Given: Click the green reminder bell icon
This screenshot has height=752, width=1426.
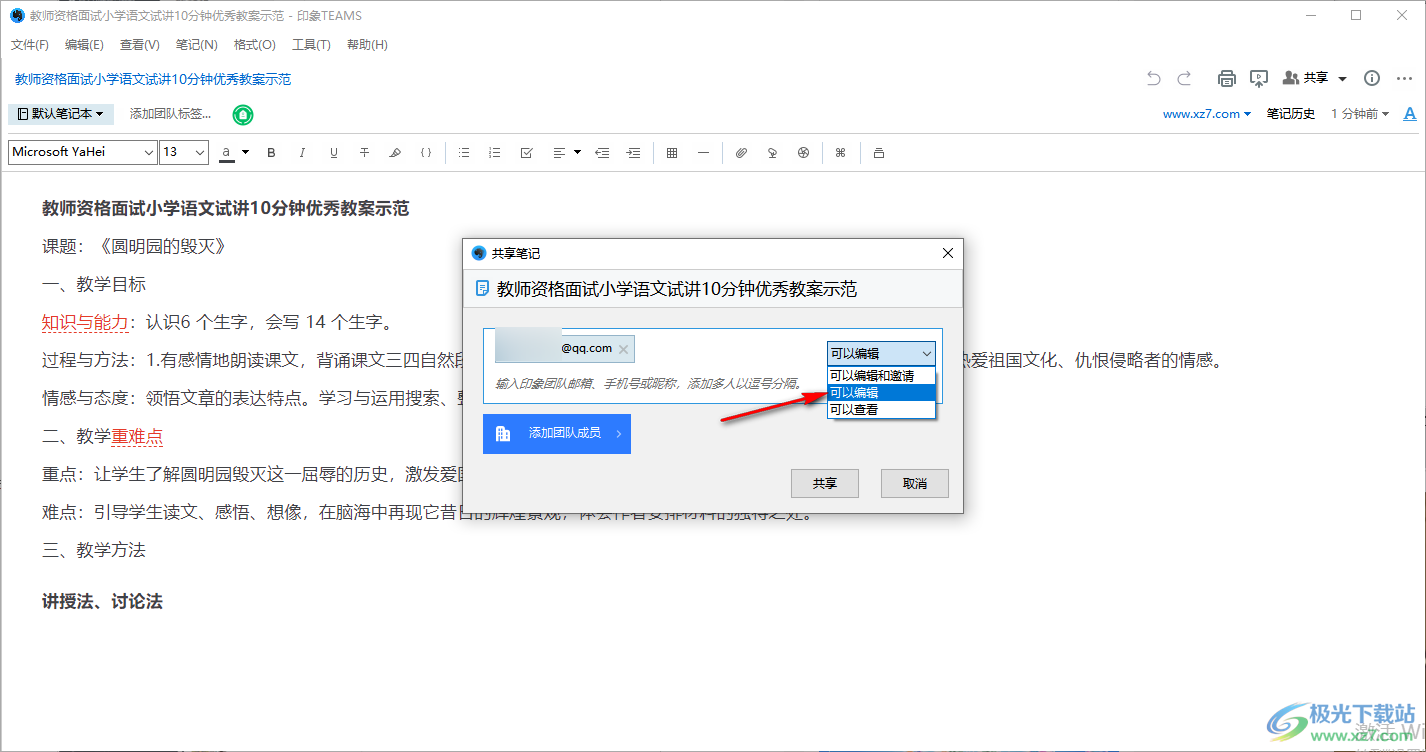Looking at the screenshot, I should coord(243,115).
